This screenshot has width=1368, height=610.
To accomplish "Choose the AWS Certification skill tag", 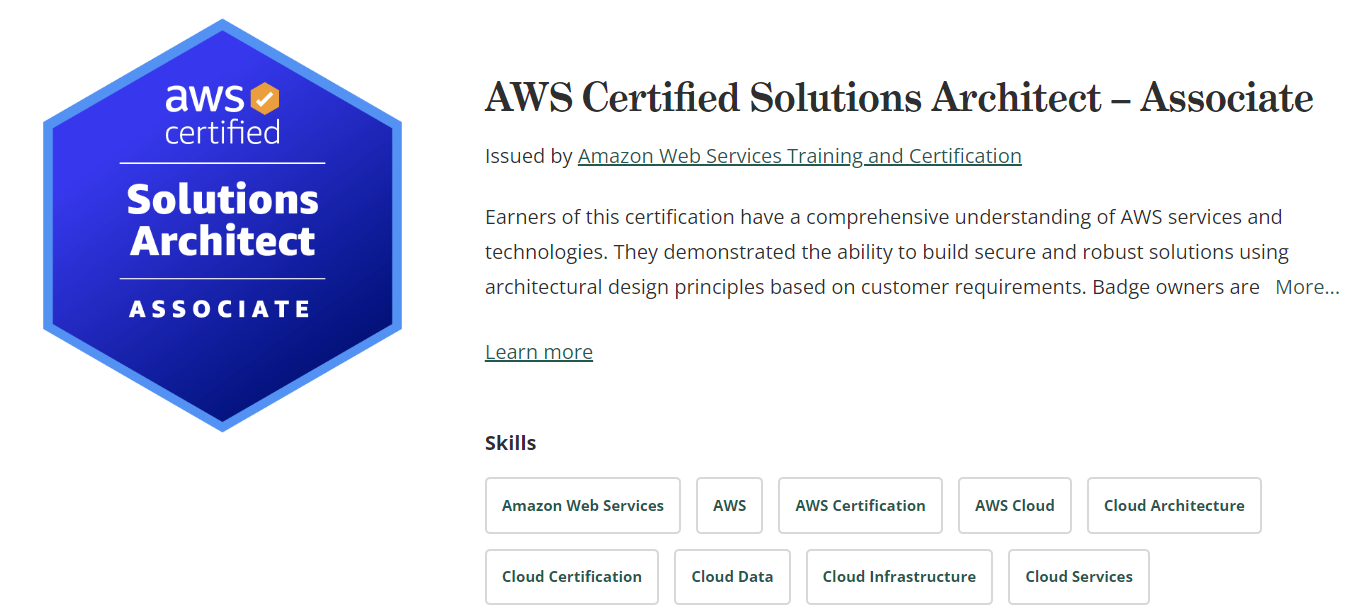I will coord(861,506).
